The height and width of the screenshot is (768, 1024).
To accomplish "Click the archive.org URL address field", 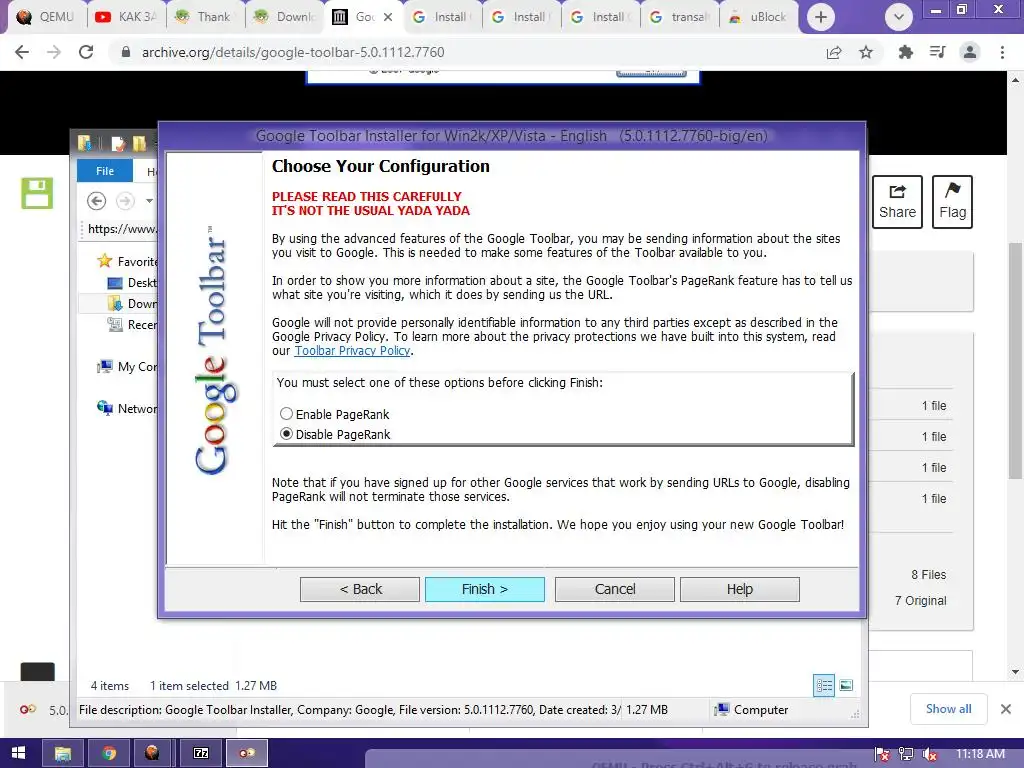I will click(293, 52).
